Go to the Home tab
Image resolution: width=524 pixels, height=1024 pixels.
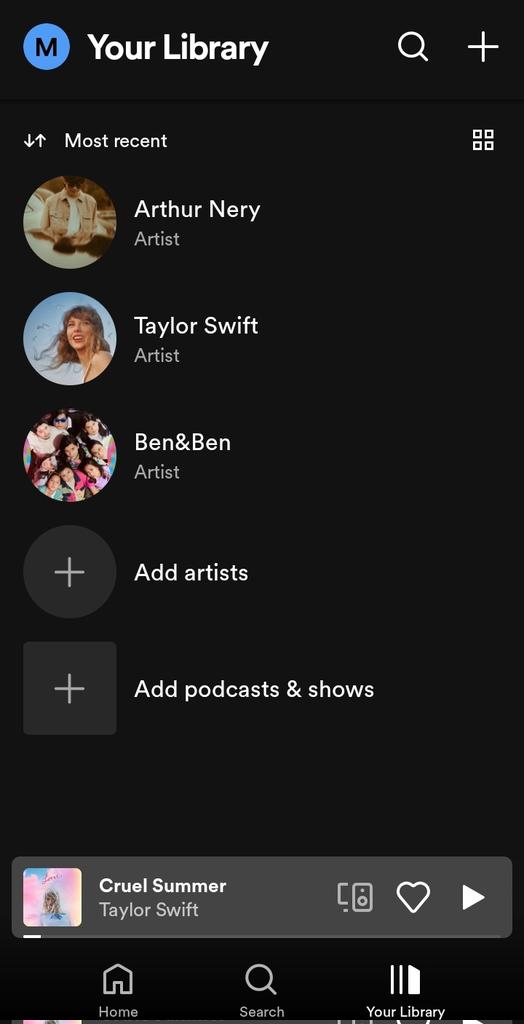118,991
